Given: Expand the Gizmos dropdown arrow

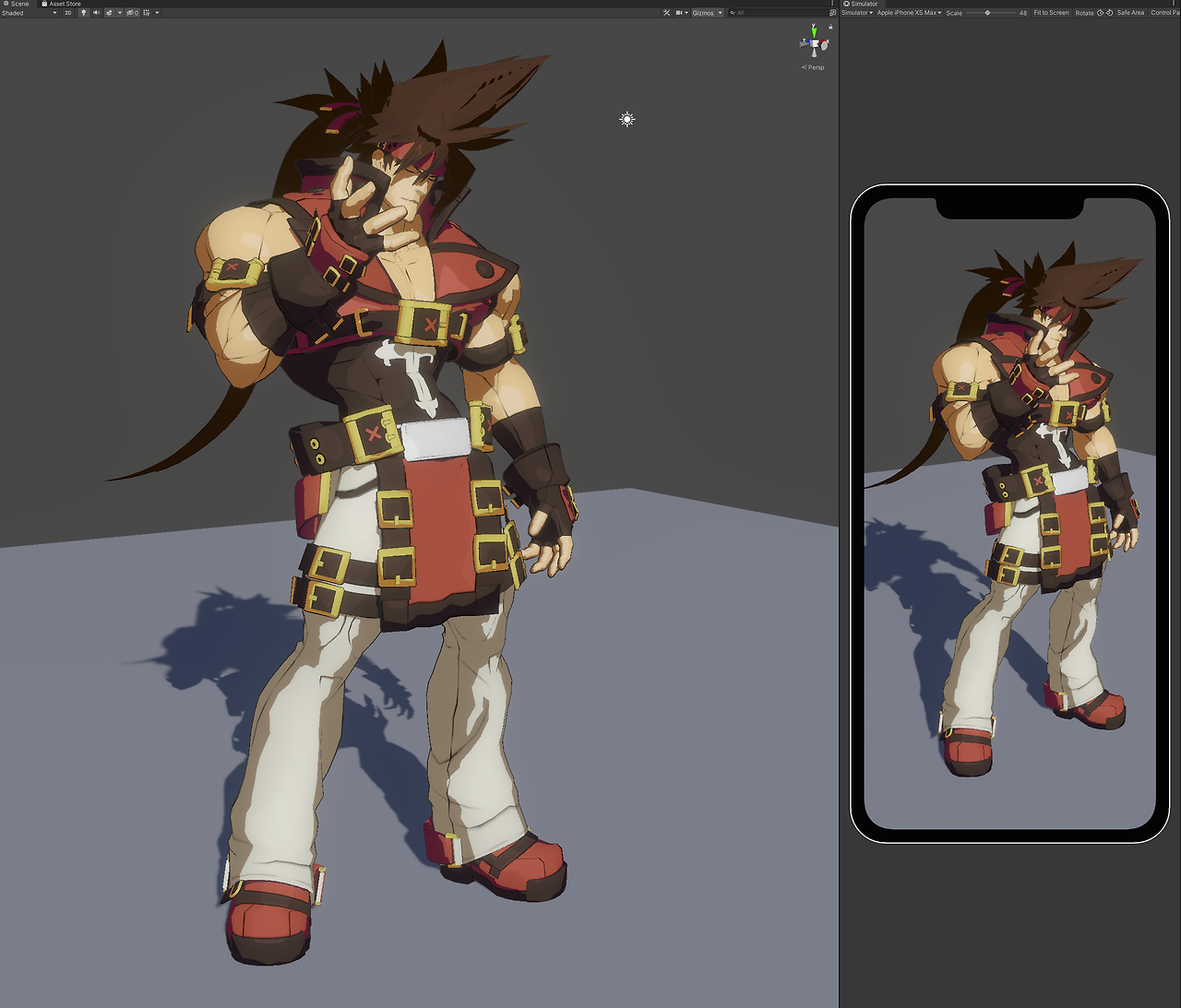Looking at the screenshot, I should pyautogui.click(x=721, y=13).
